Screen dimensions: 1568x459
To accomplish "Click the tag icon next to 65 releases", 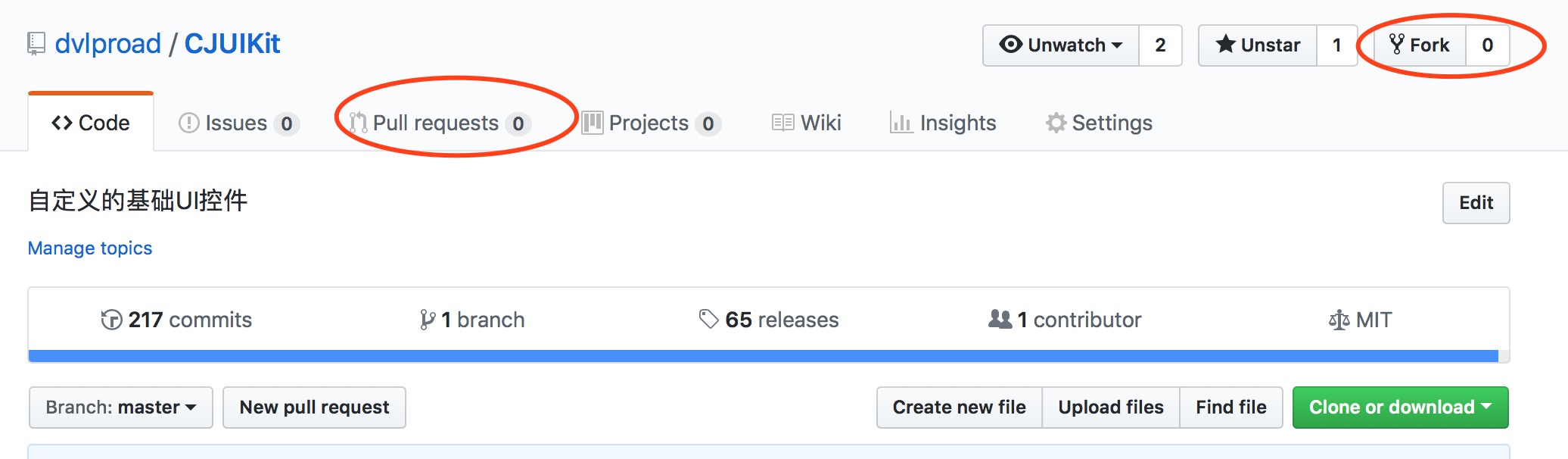I will [710, 319].
